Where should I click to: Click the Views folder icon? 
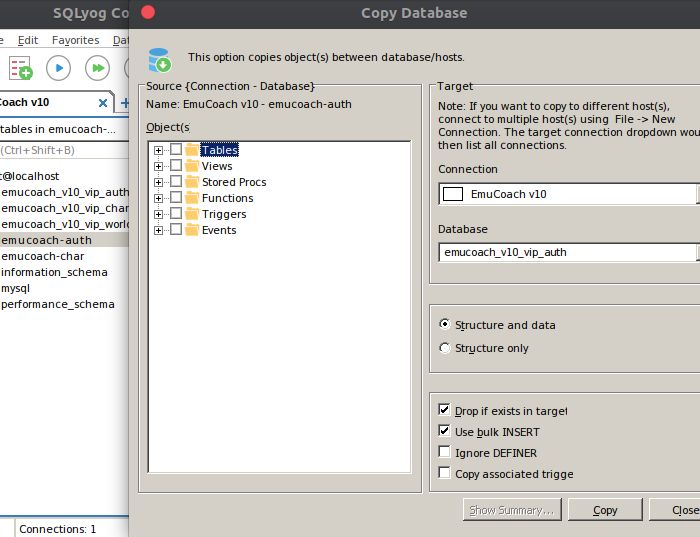[192, 166]
